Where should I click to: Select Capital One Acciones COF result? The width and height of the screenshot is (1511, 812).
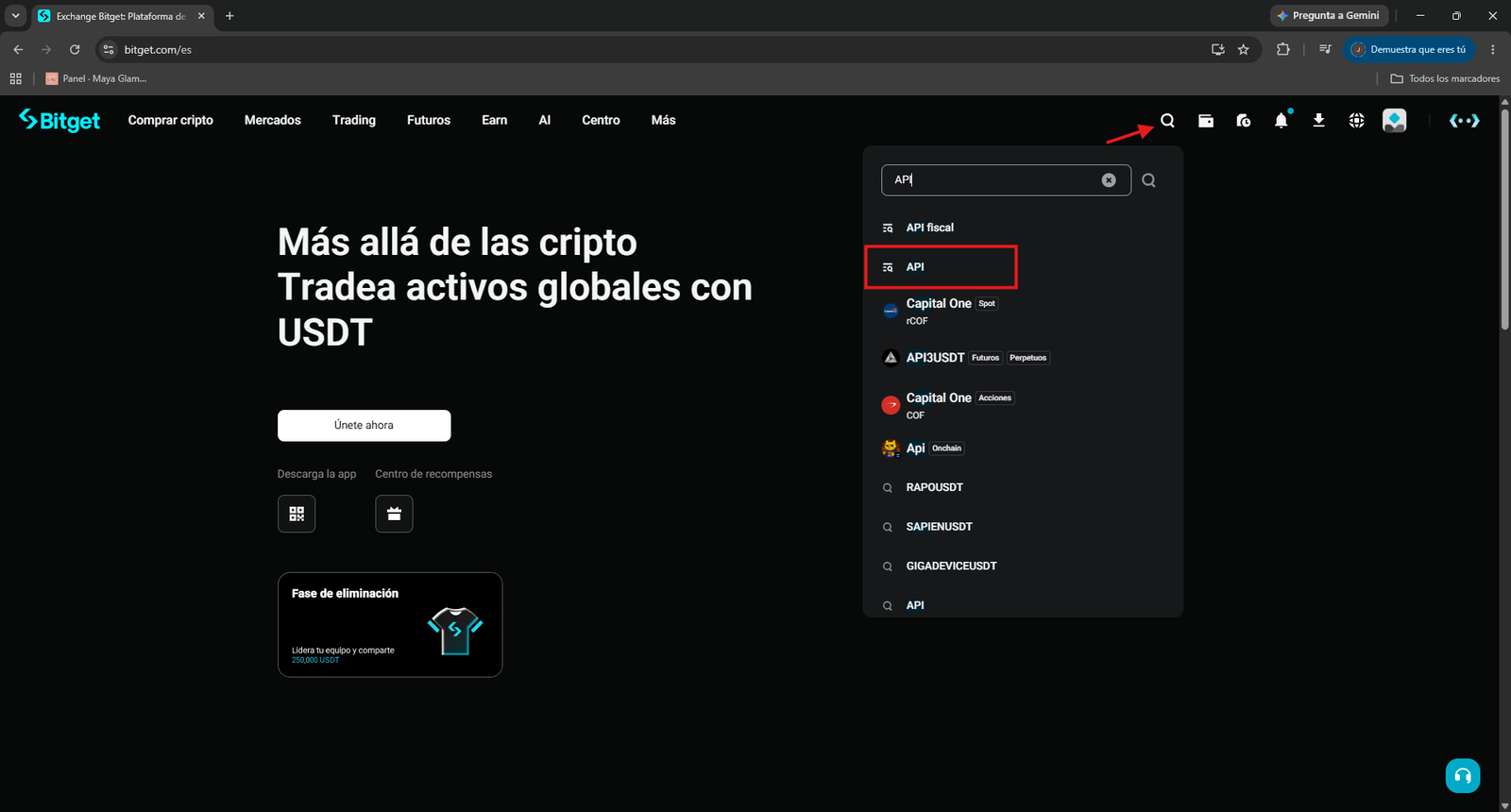pos(1023,405)
